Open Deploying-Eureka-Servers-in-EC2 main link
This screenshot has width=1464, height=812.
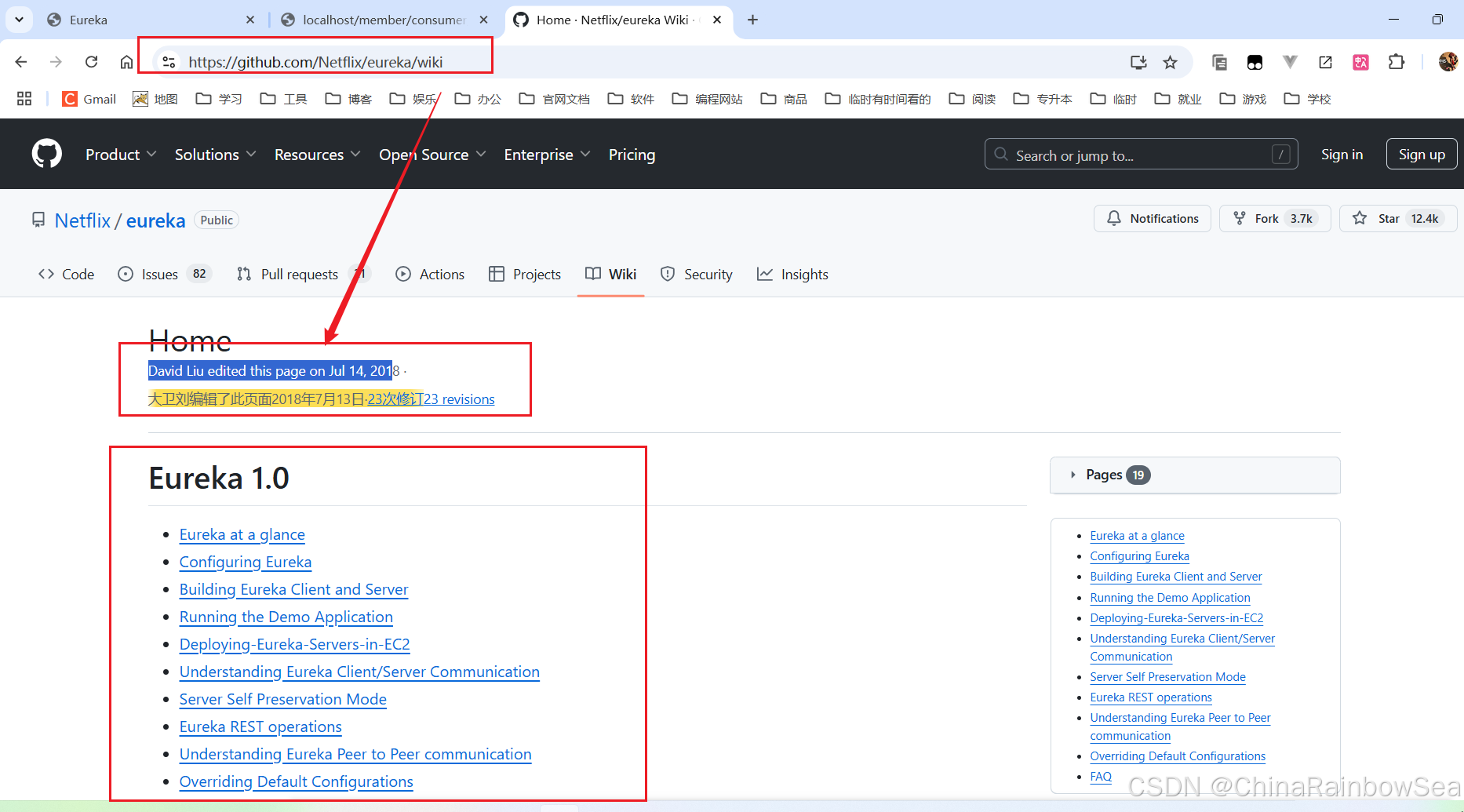[294, 644]
